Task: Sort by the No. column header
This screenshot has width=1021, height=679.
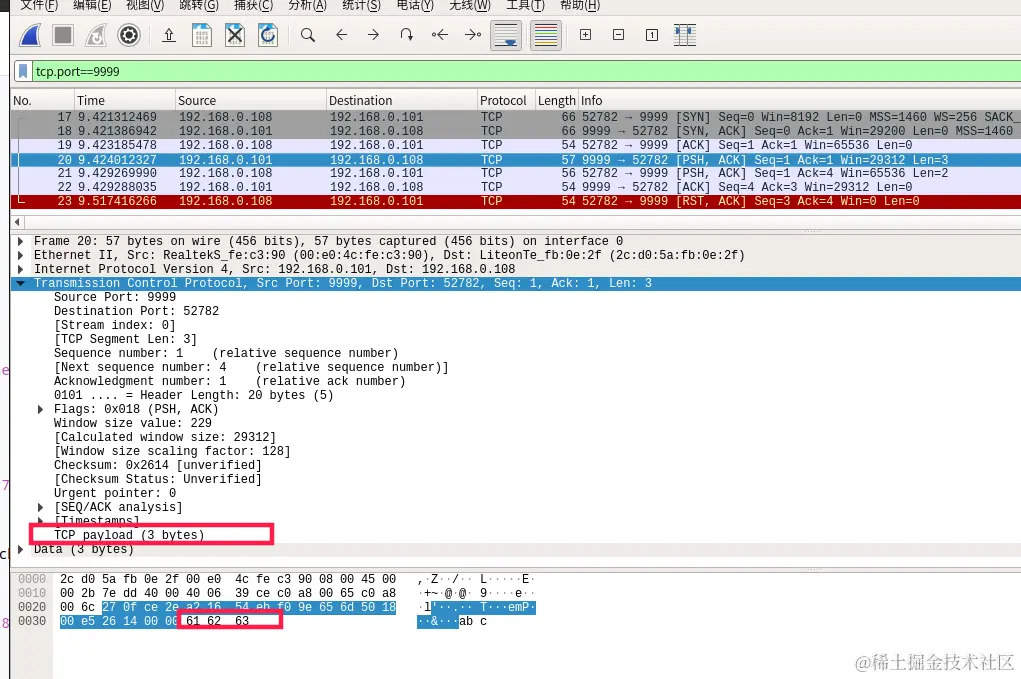Action: [42, 100]
